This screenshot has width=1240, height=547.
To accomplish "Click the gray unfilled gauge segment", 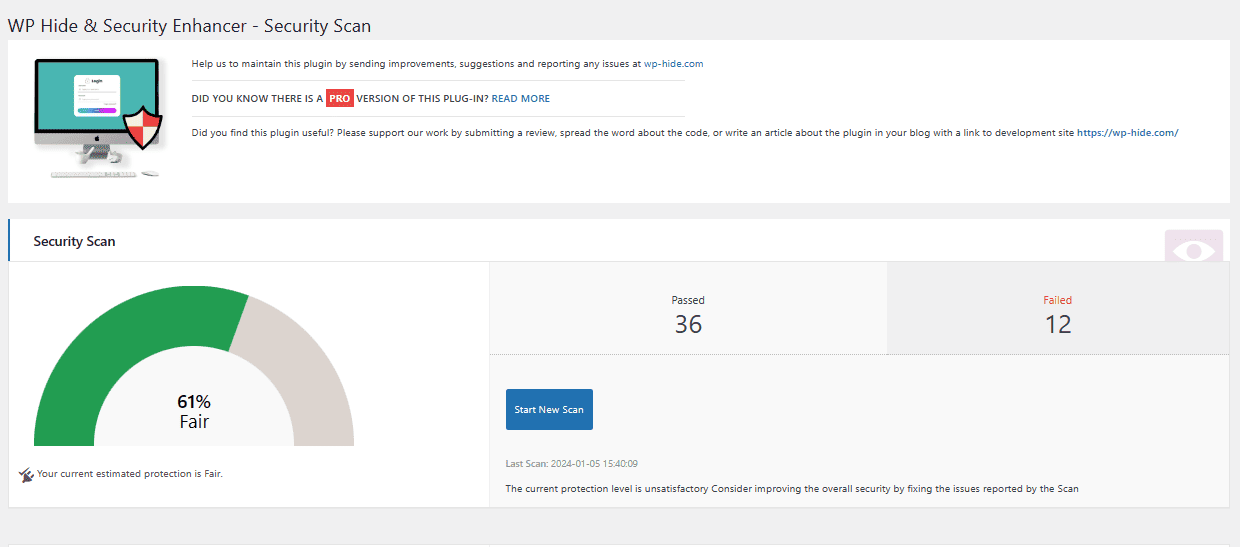I will coord(300,360).
